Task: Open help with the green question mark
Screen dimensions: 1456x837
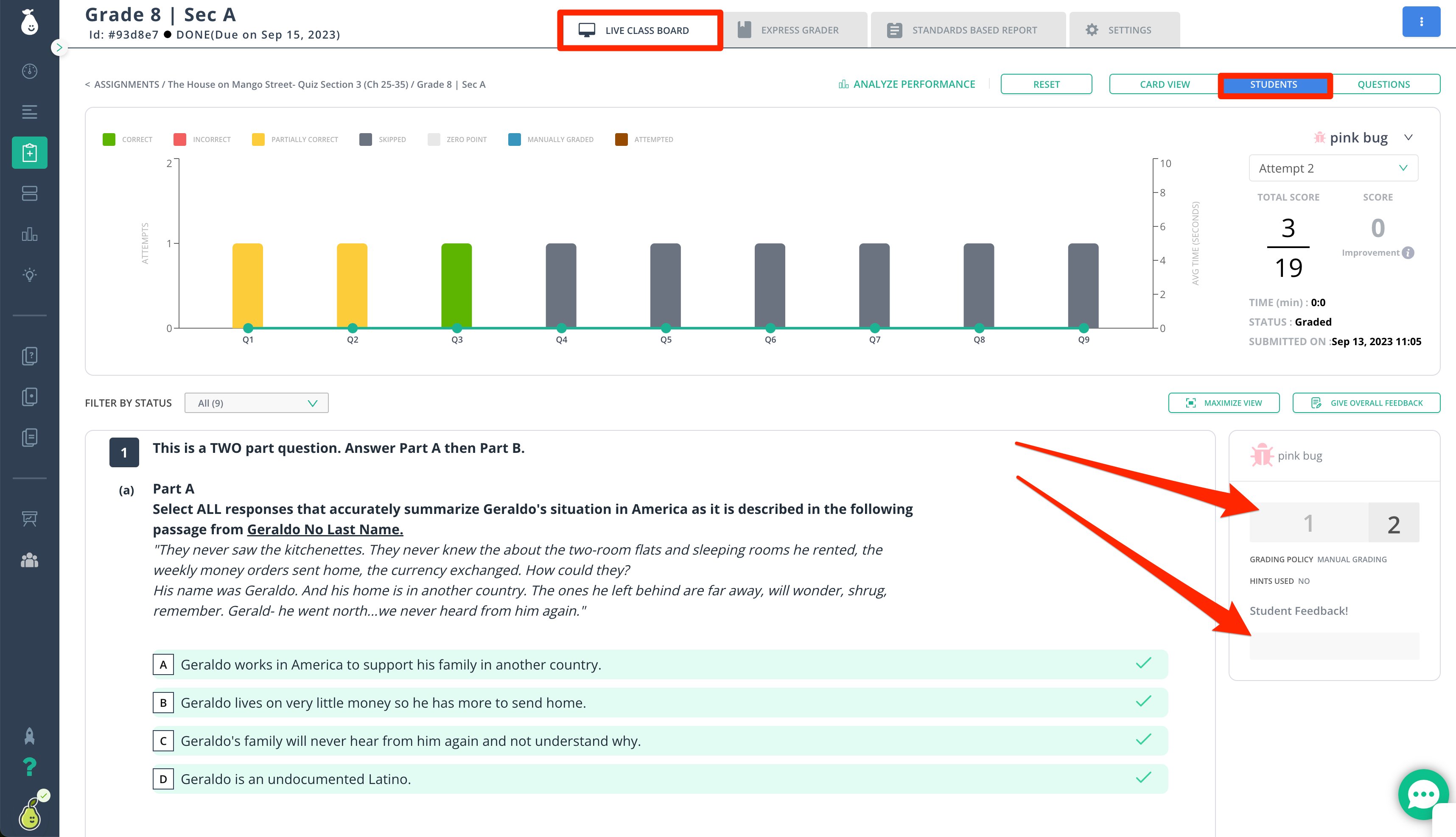Action: [29, 766]
